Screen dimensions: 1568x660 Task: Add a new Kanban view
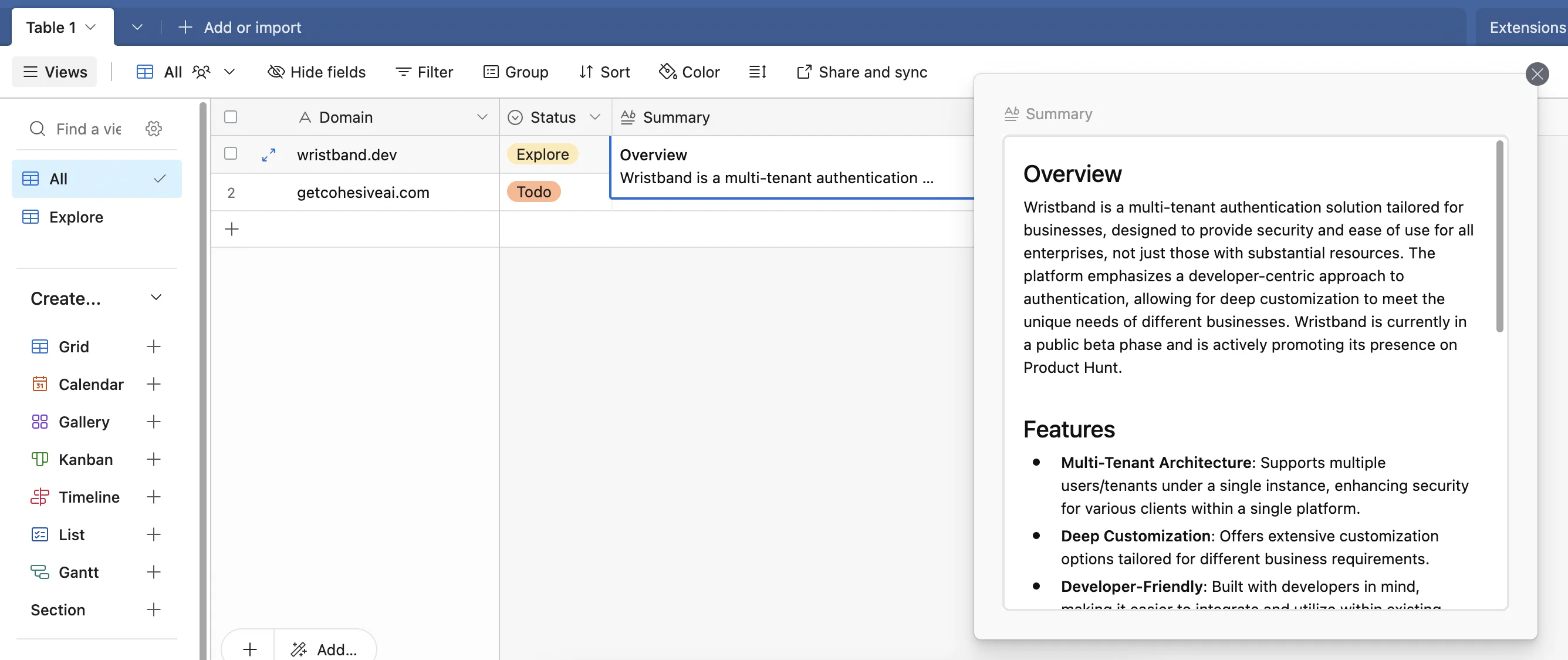(x=153, y=459)
